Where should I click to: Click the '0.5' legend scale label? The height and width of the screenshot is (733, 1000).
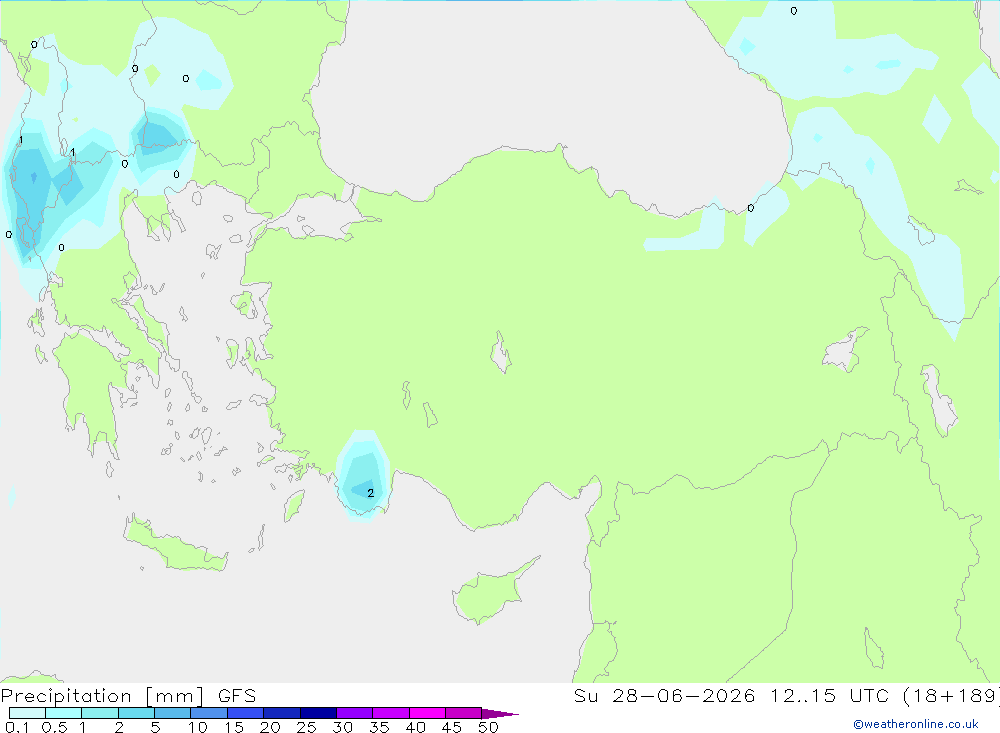(54, 727)
